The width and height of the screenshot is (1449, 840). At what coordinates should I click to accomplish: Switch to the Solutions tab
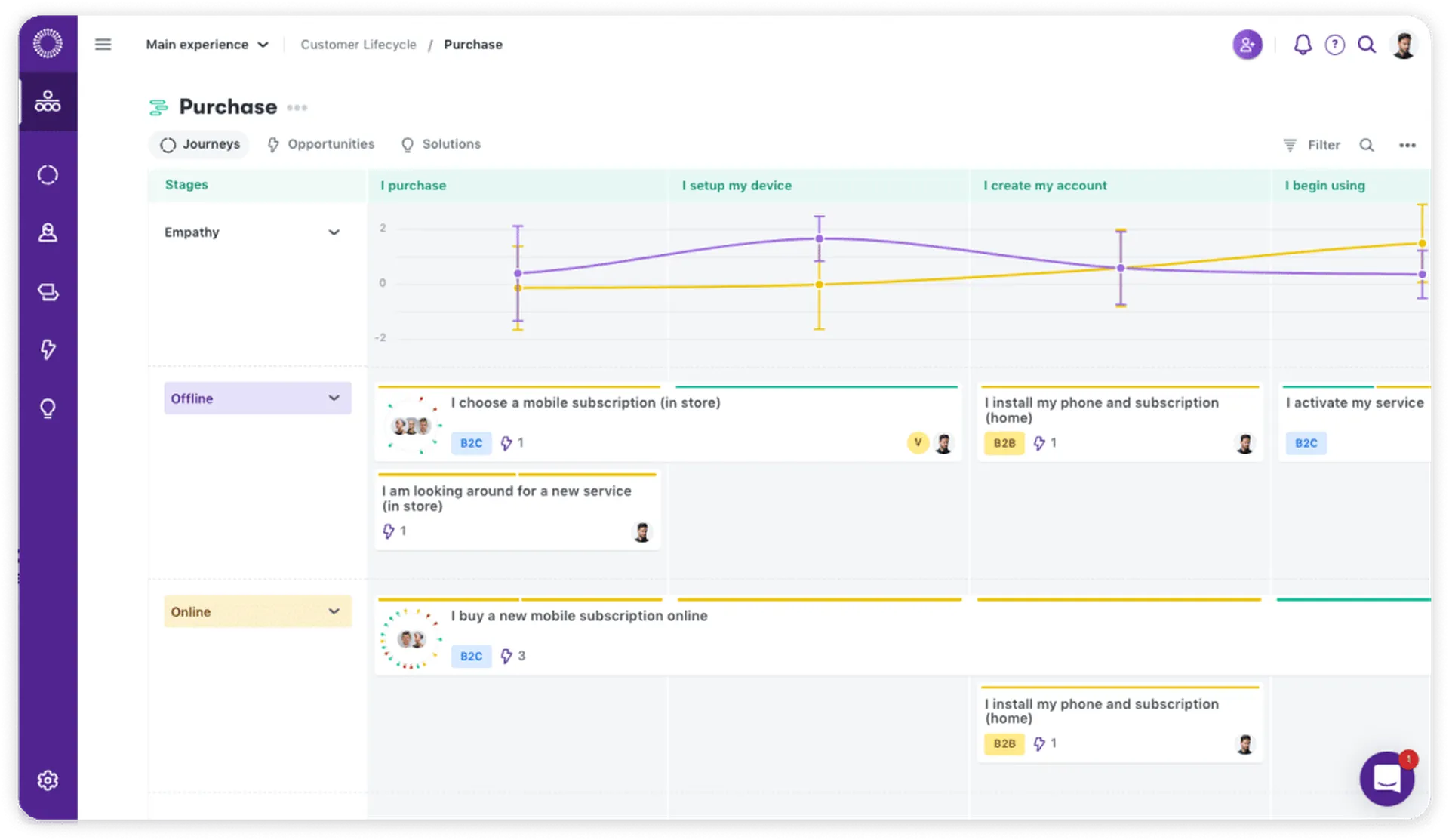pos(441,144)
